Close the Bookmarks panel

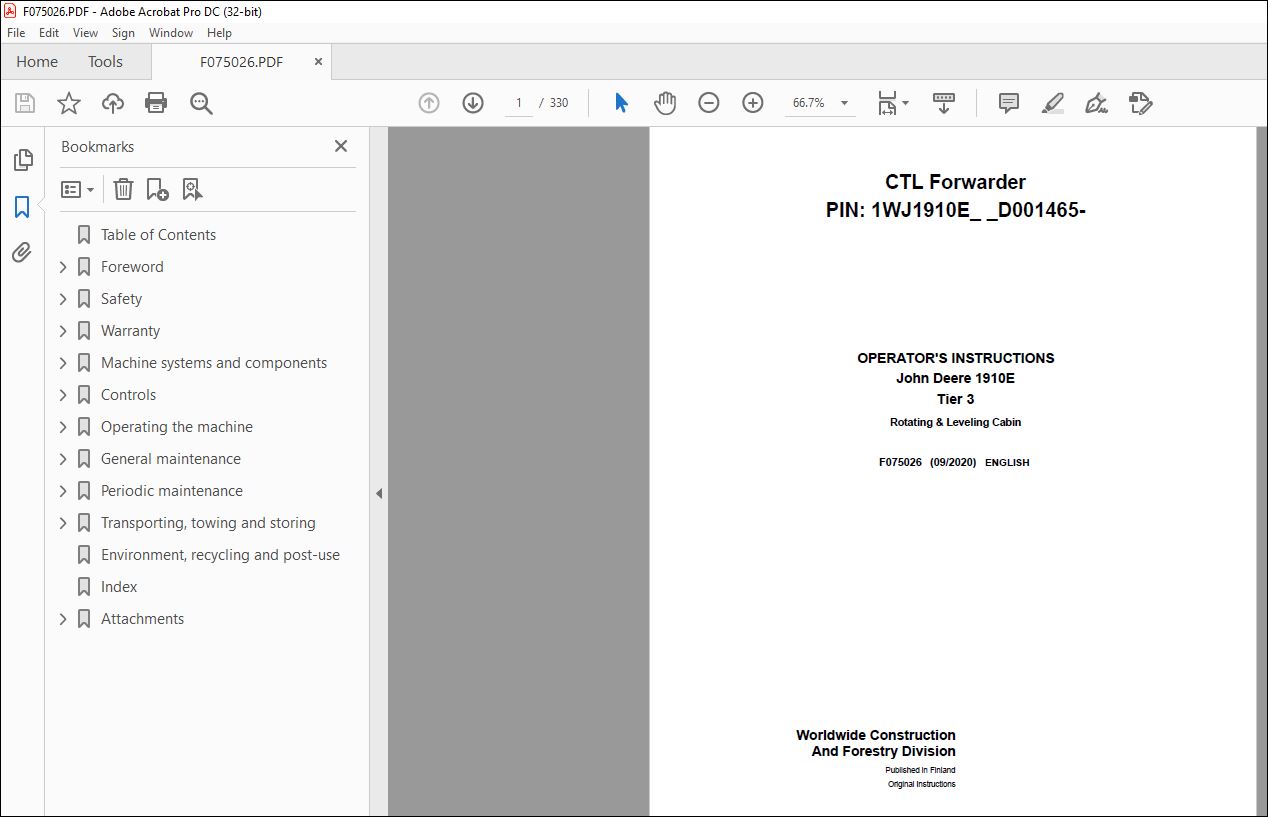(x=341, y=146)
